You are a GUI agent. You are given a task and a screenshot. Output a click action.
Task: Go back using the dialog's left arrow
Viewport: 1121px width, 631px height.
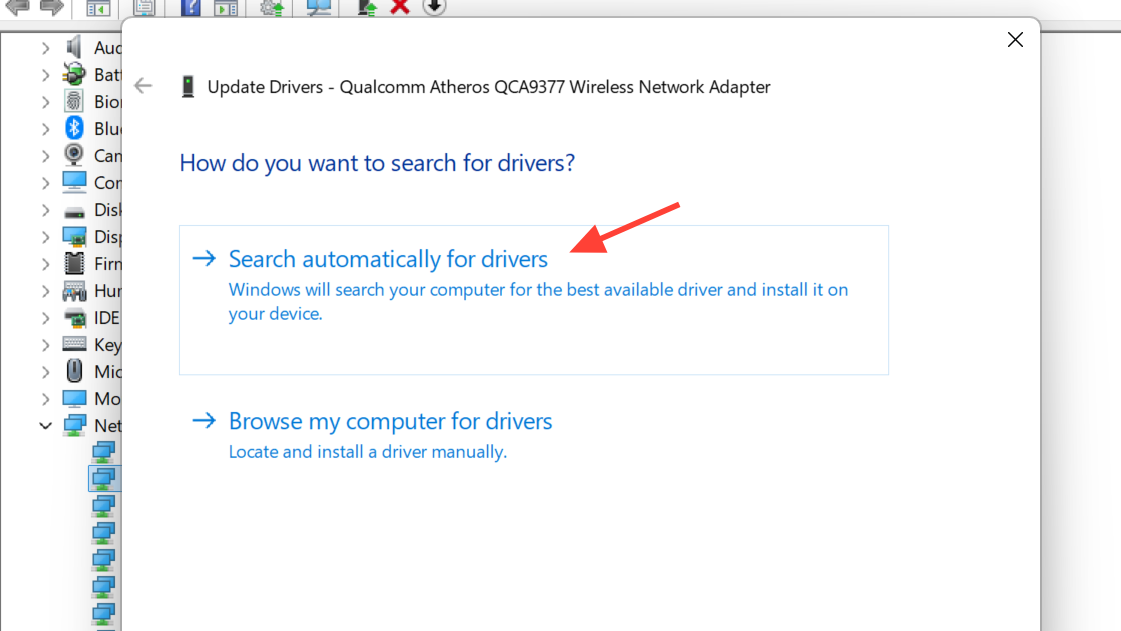coord(143,86)
